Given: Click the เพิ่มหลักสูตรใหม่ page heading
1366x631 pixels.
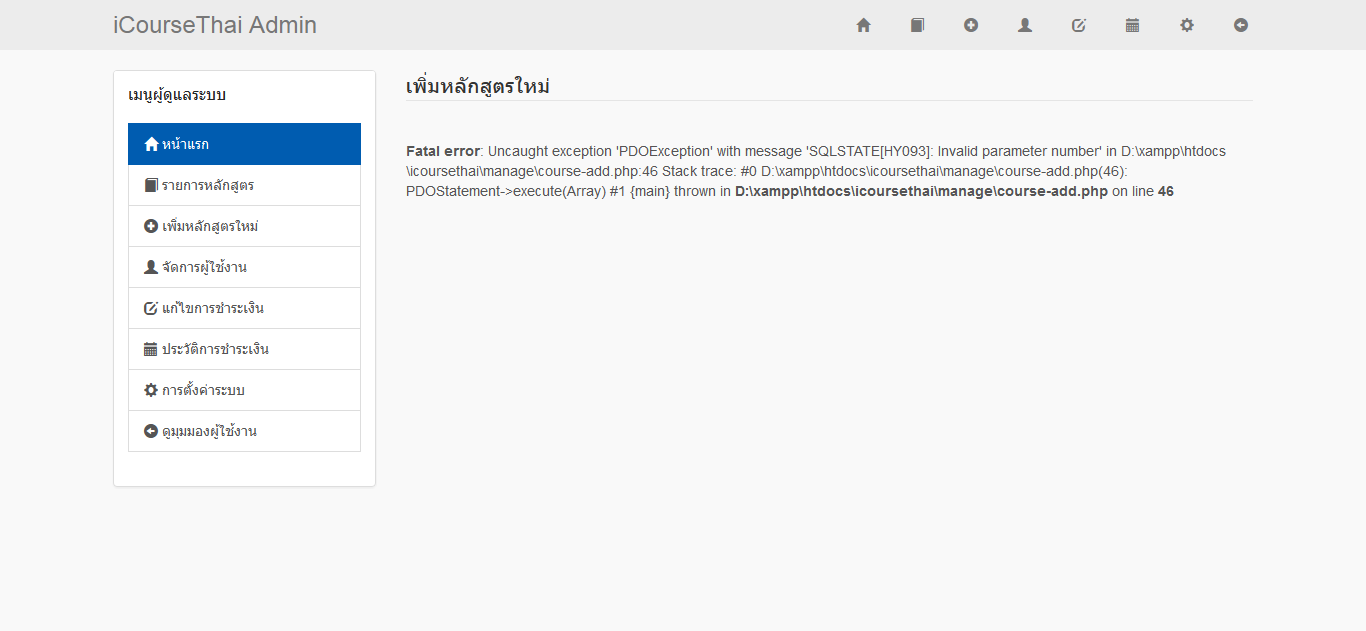Looking at the screenshot, I should 478,86.
